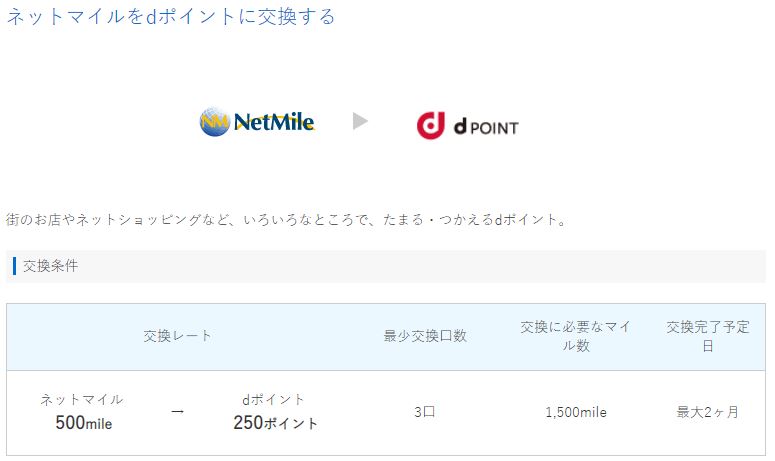
Task: Click the blue bar beside 交換条件
Action: click(x=14, y=266)
